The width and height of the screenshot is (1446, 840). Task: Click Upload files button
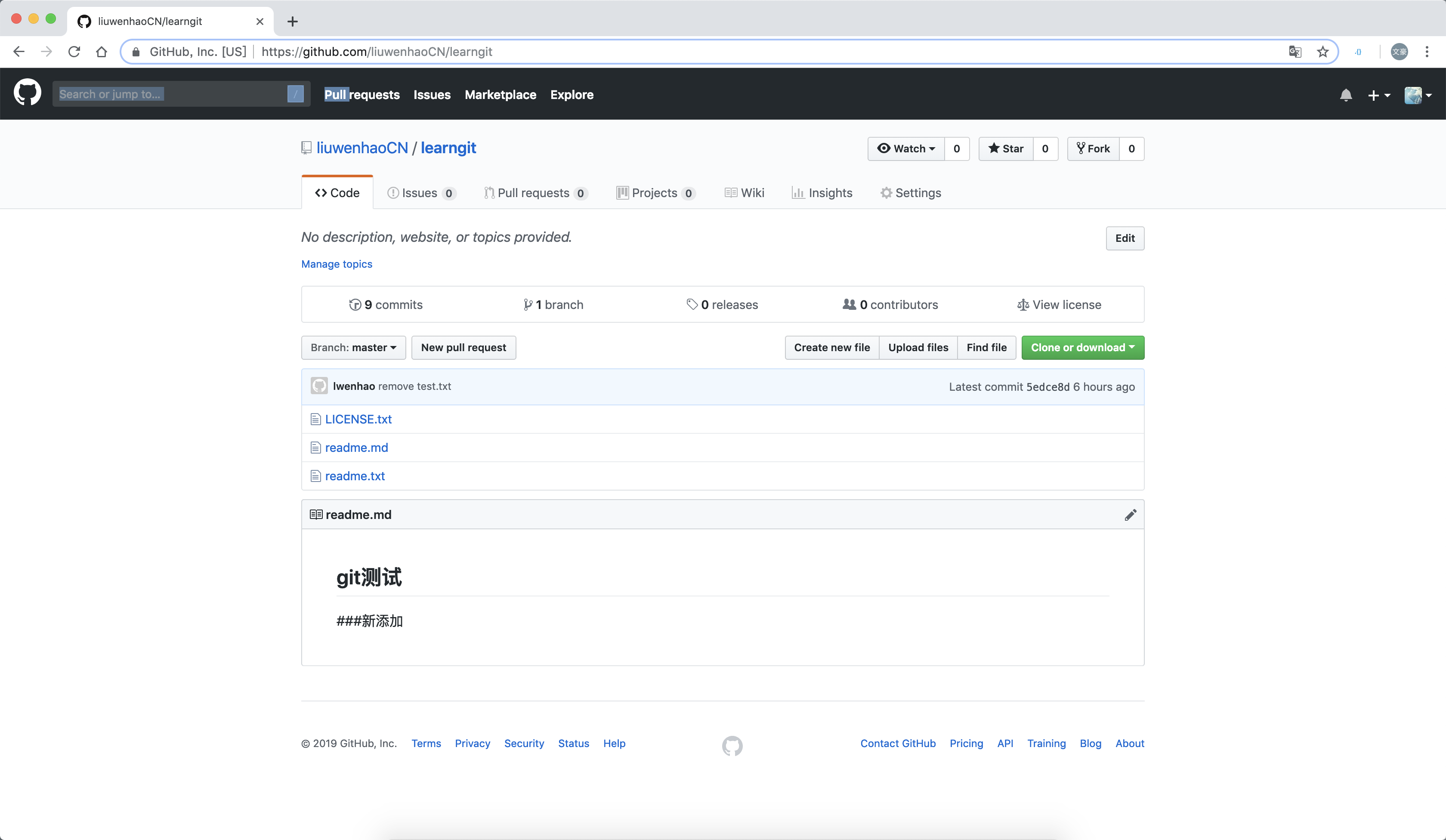[918, 347]
